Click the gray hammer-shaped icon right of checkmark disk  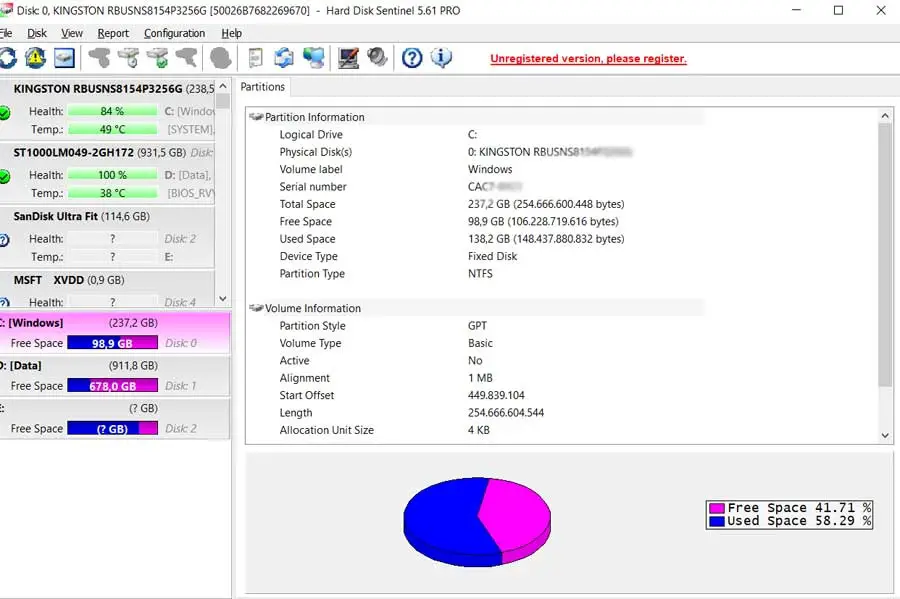tap(187, 57)
